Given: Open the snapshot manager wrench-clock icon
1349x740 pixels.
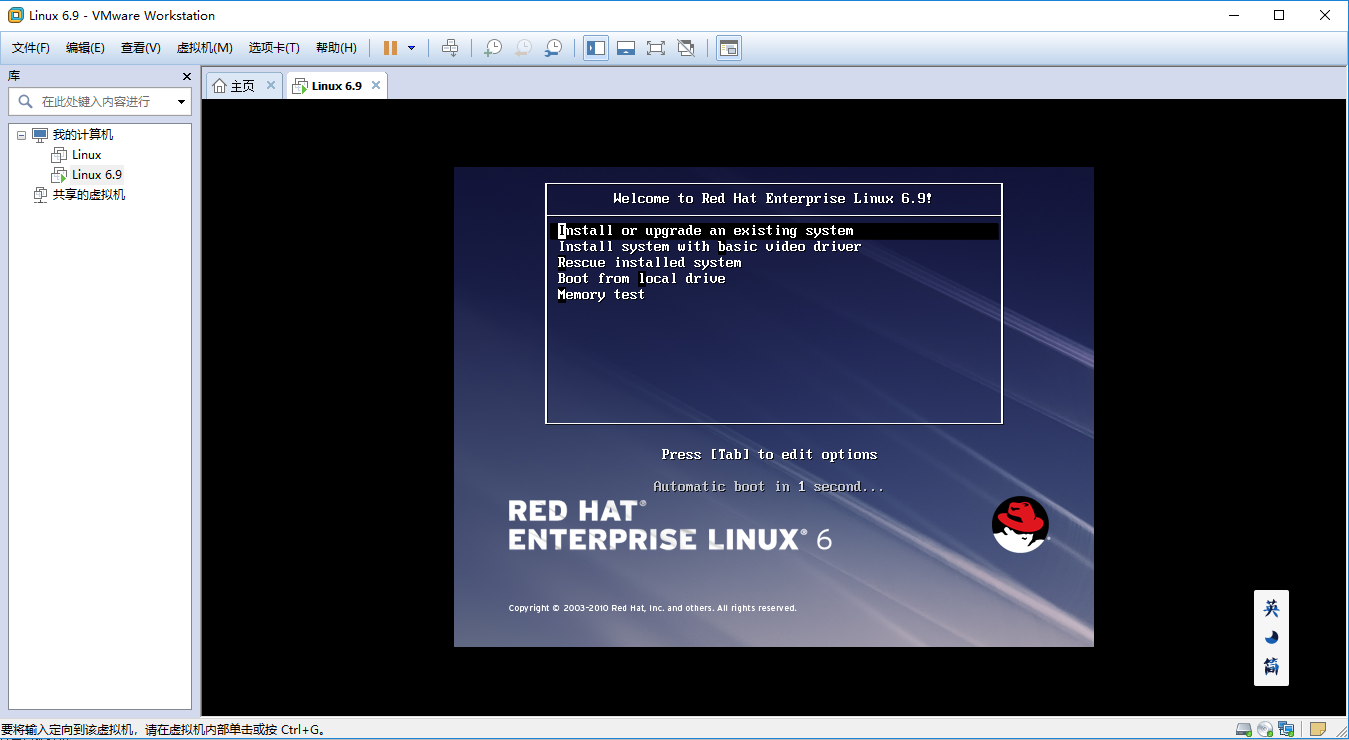Looking at the screenshot, I should point(553,48).
